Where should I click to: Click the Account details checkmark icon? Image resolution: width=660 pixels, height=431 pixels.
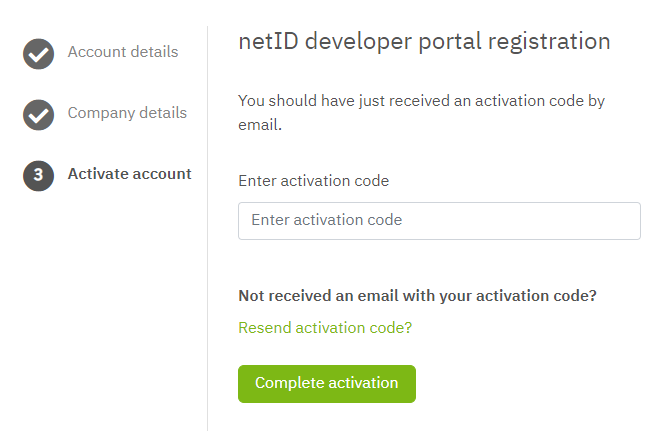point(38,54)
